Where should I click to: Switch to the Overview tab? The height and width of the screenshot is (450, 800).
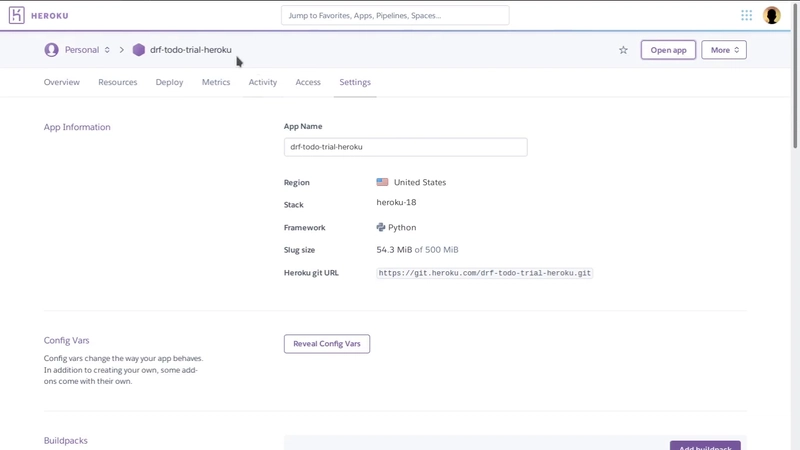(62, 82)
